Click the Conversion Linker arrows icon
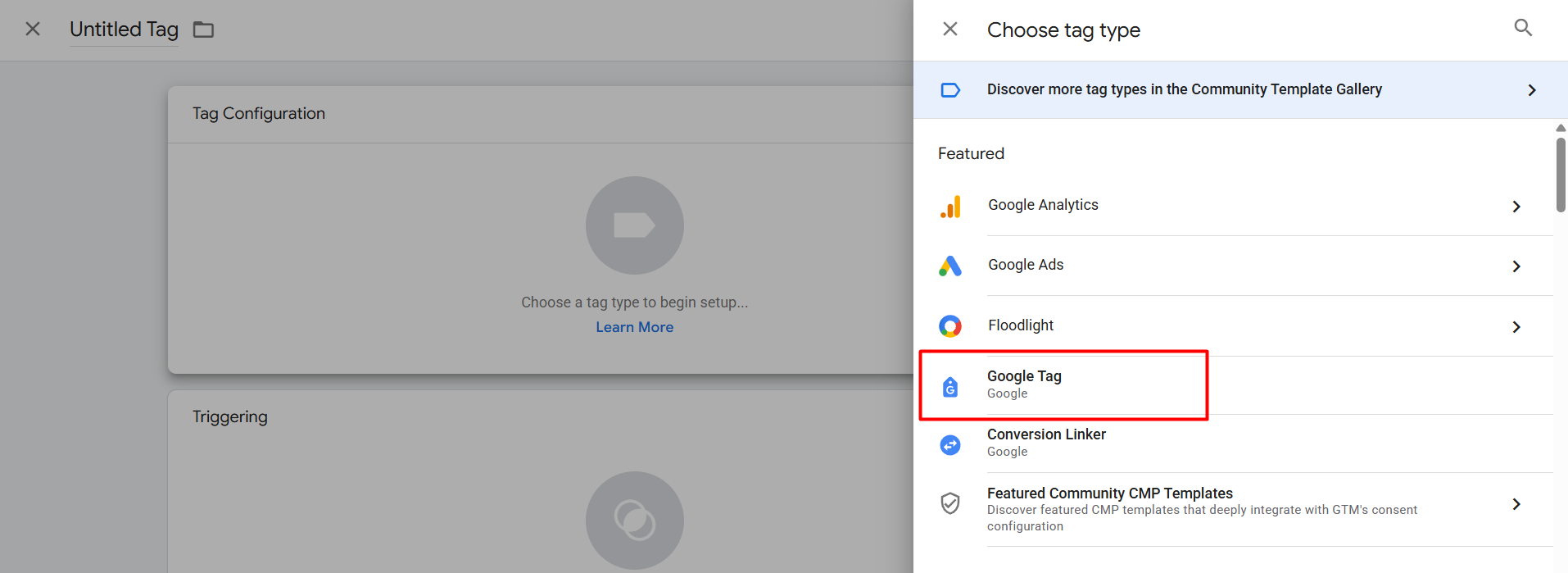 pyautogui.click(x=950, y=444)
